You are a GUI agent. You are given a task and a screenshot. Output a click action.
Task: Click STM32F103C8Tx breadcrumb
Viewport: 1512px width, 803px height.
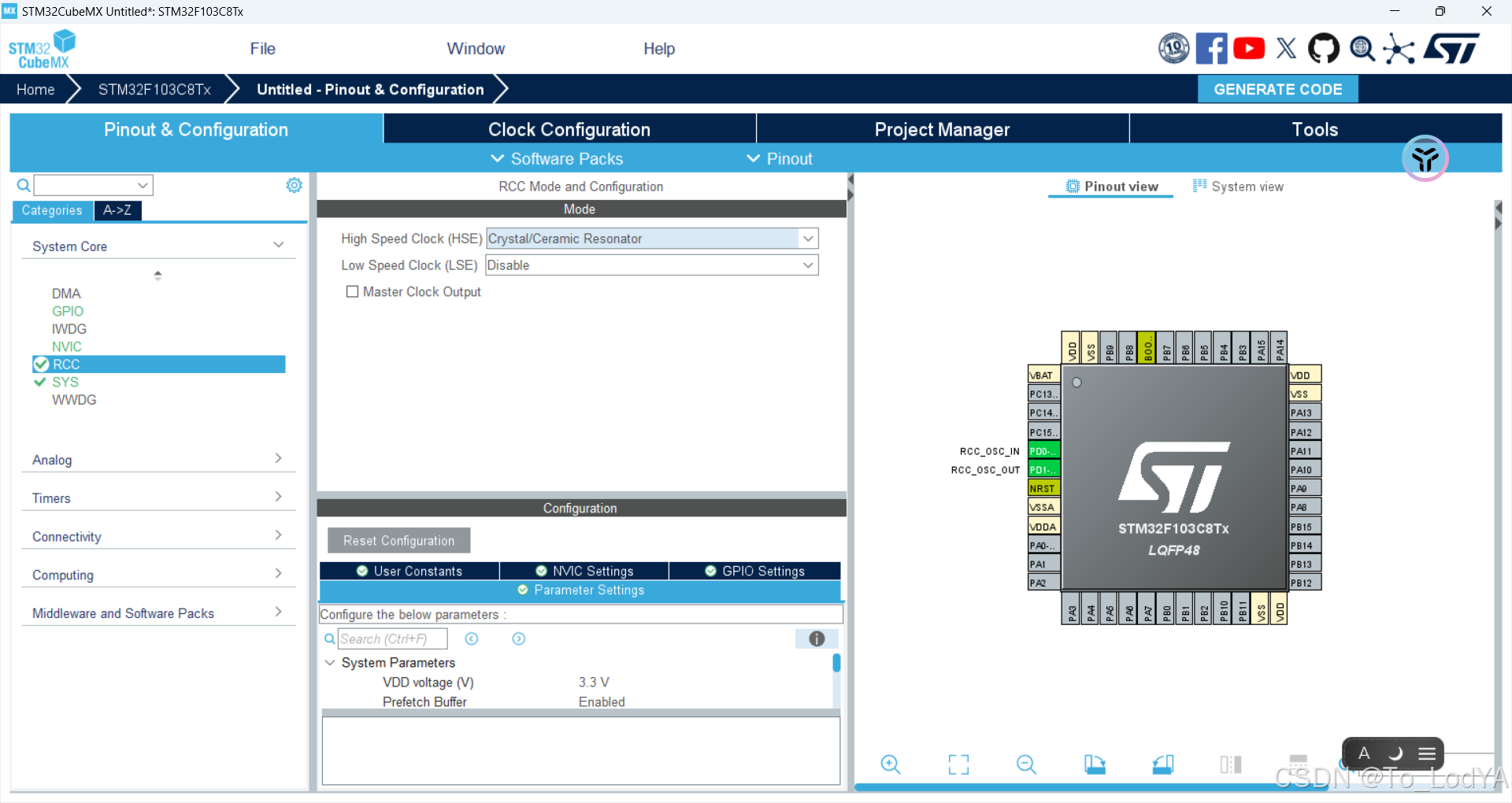click(x=154, y=89)
